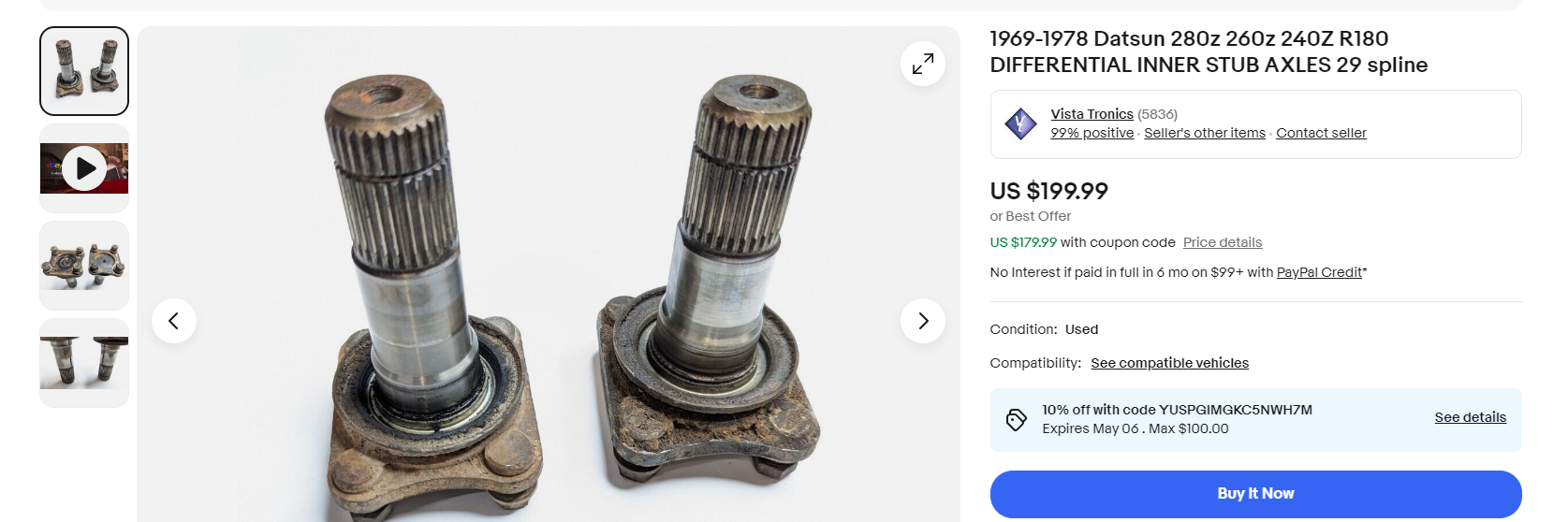Click the coupon tag icon

(1016, 420)
